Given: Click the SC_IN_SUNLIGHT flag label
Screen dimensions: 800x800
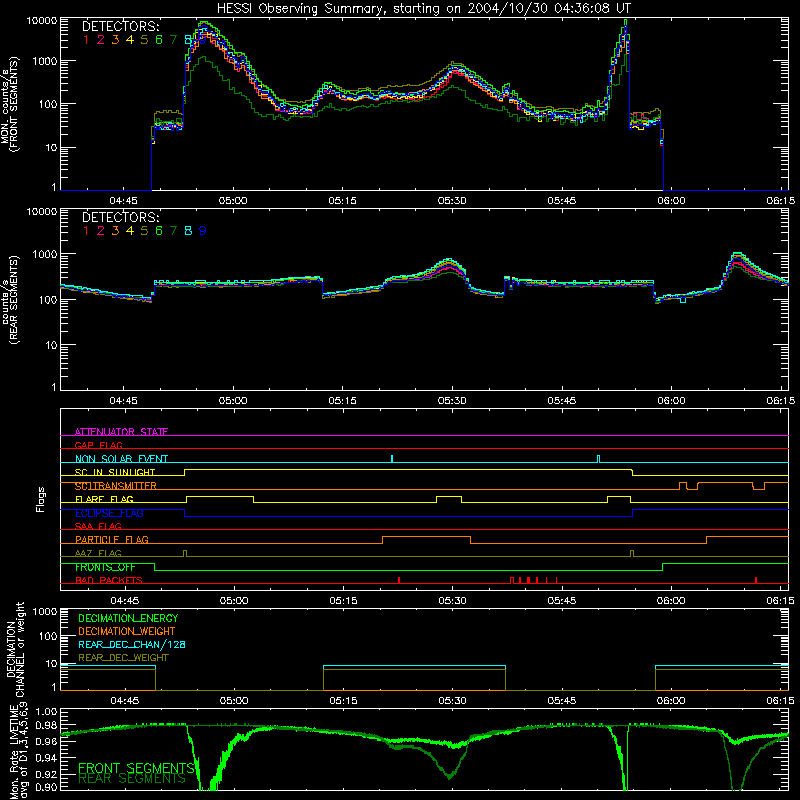Looking at the screenshot, I should coord(115,472).
